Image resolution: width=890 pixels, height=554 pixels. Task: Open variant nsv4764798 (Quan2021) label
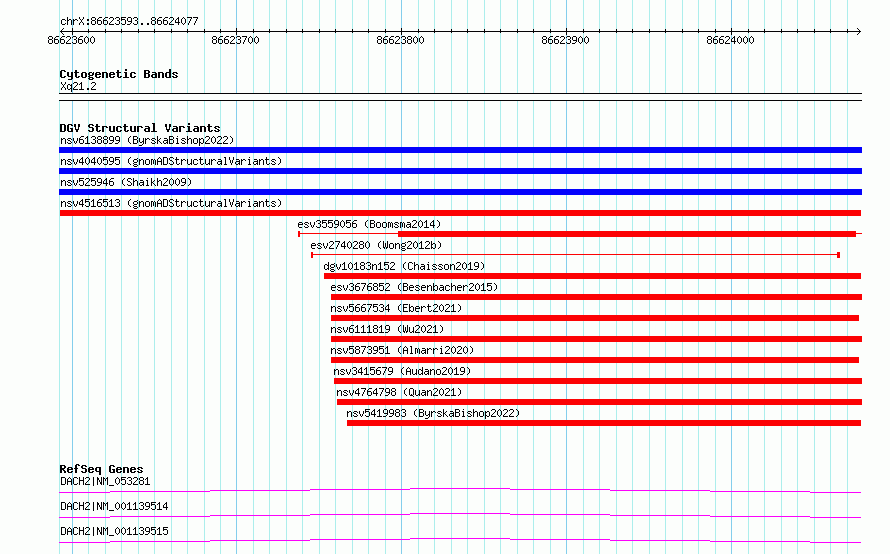(x=399, y=392)
